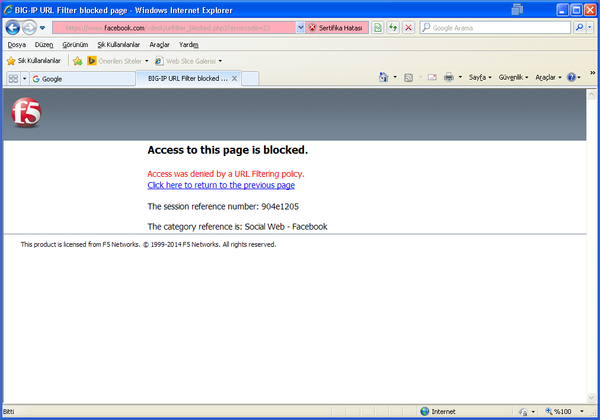The height and width of the screenshot is (420, 600).
Task: Click the scrollbar up arrow
Action: coord(591,94)
